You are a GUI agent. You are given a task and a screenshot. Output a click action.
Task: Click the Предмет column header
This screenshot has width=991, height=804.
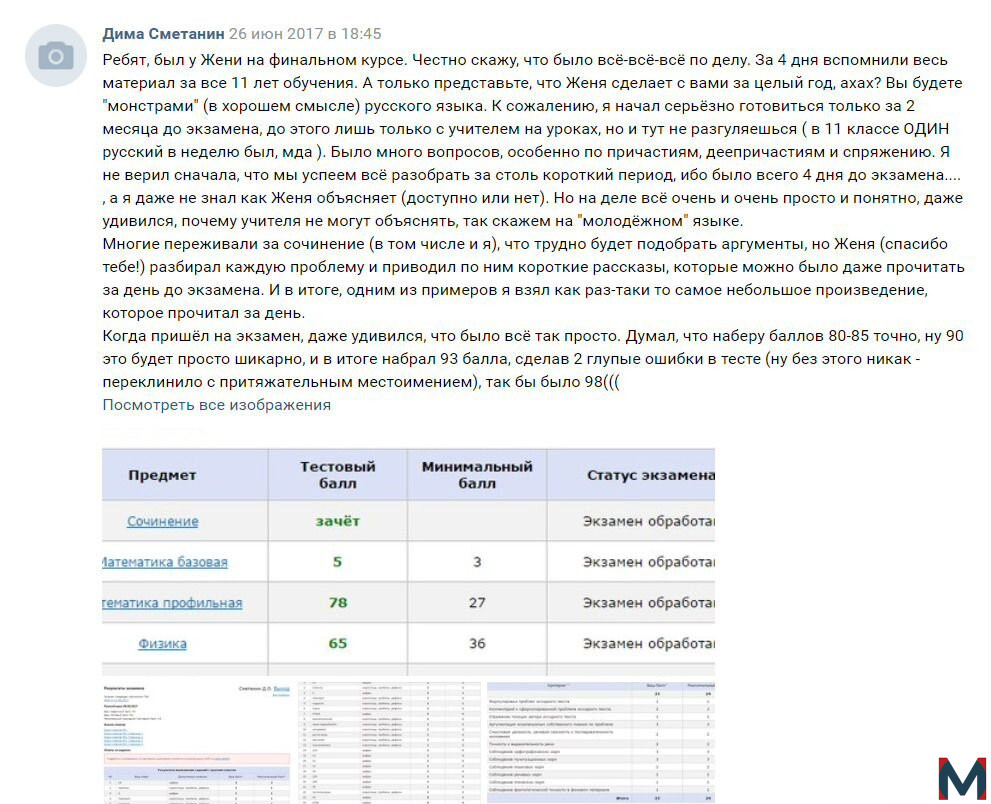(x=162, y=475)
